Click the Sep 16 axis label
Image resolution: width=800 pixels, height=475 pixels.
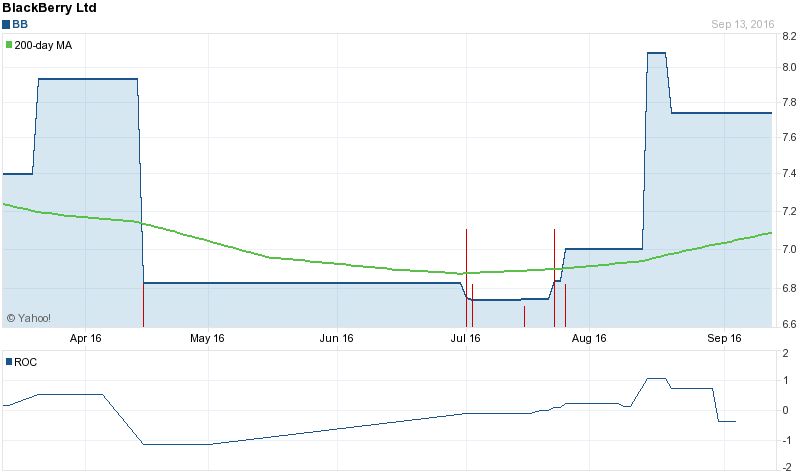click(x=724, y=338)
